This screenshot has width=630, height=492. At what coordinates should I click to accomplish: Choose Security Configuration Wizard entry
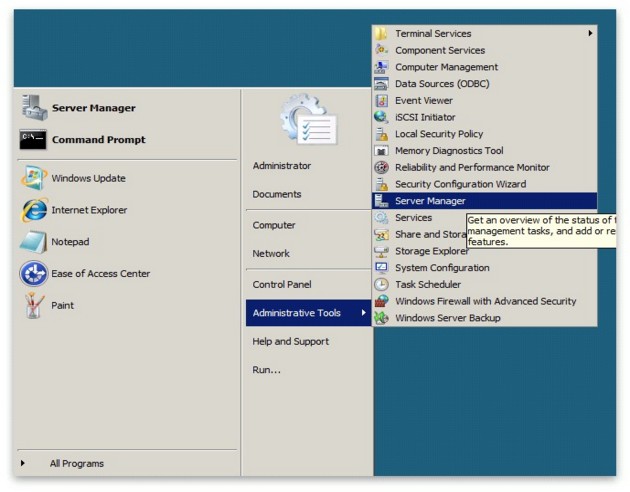click(485, 184)
